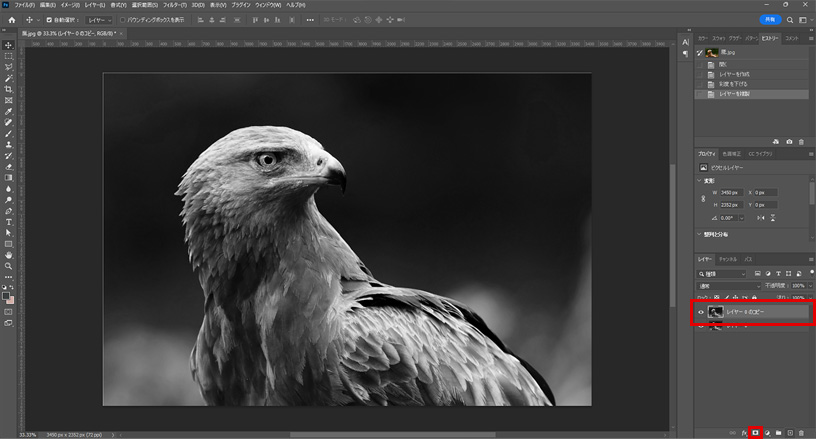This screenshot has width=816, height=439.
Task: Select the Spot Healing Brush tool
Action: pos(8,123)
